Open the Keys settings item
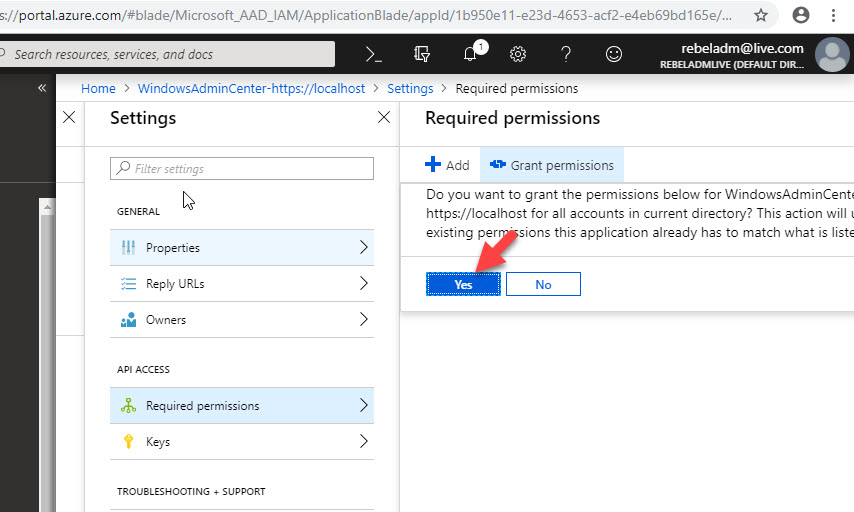 tap(242, 442)
